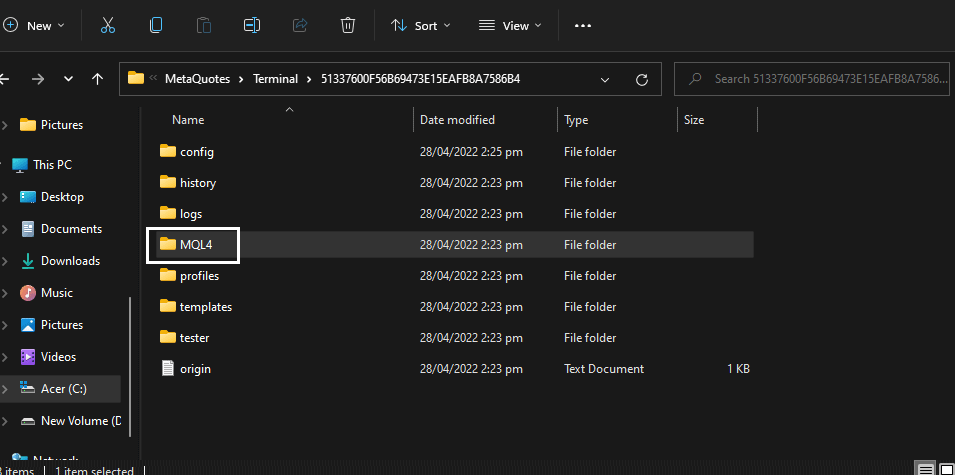
Task: Expand the Videos tree node
Action: (5, 357)
